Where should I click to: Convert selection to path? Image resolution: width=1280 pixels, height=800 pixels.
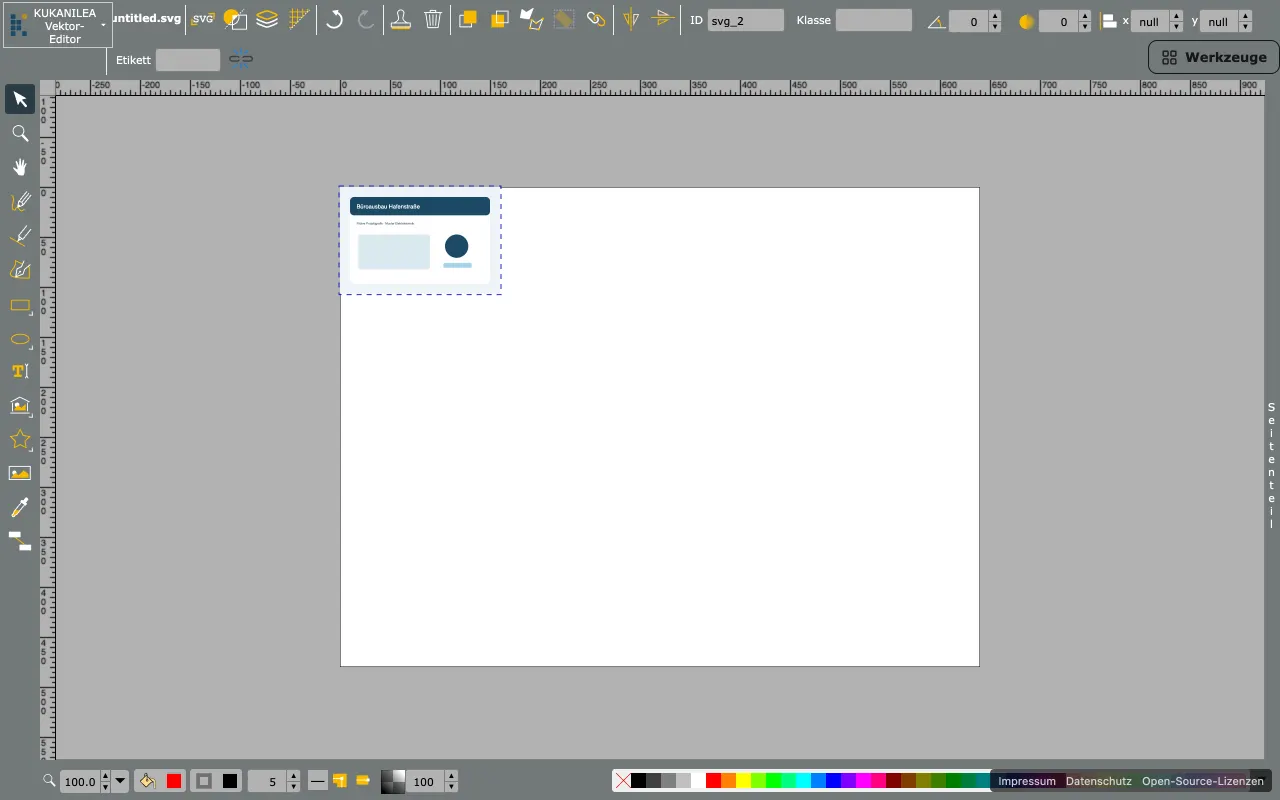(x=532, y=19)
